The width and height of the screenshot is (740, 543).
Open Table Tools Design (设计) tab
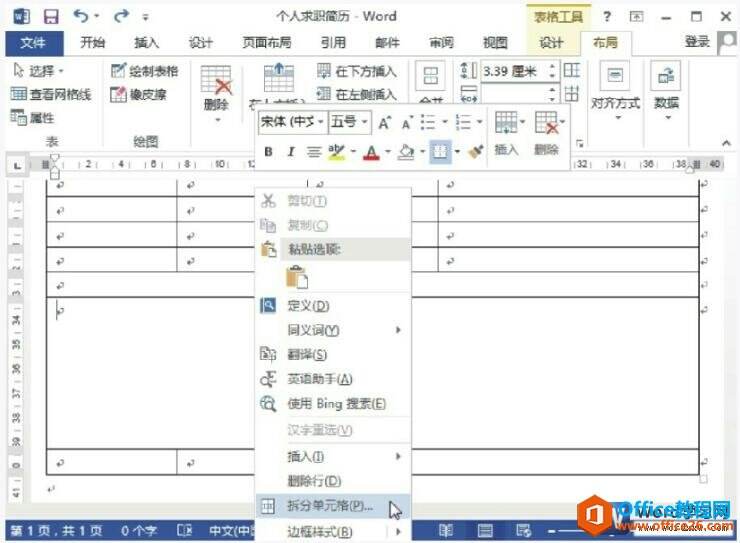pos(551,43)
